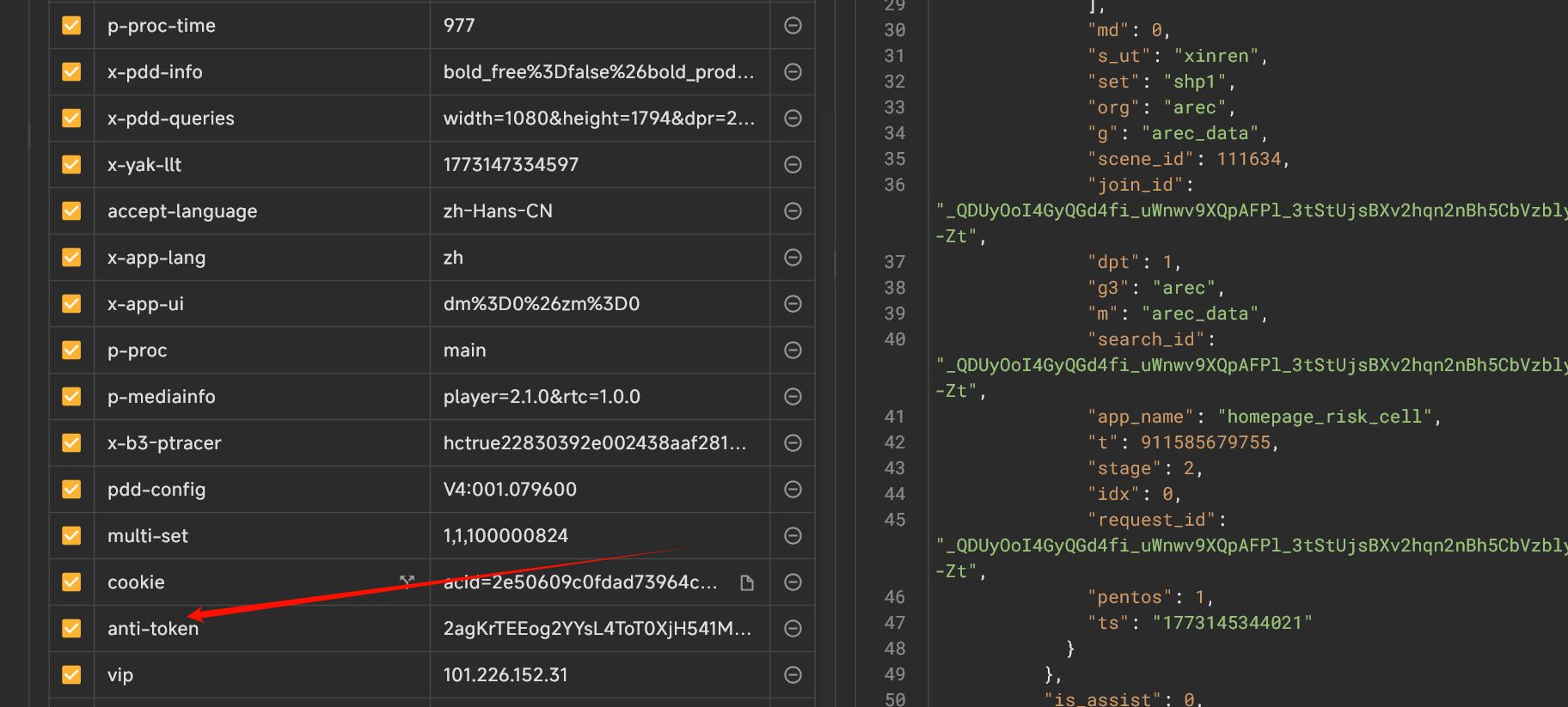Image resolution: width=1568 pixels, height=707 pixels.
Task: Click the vip value 101.226.152.31
Action: 505,675
